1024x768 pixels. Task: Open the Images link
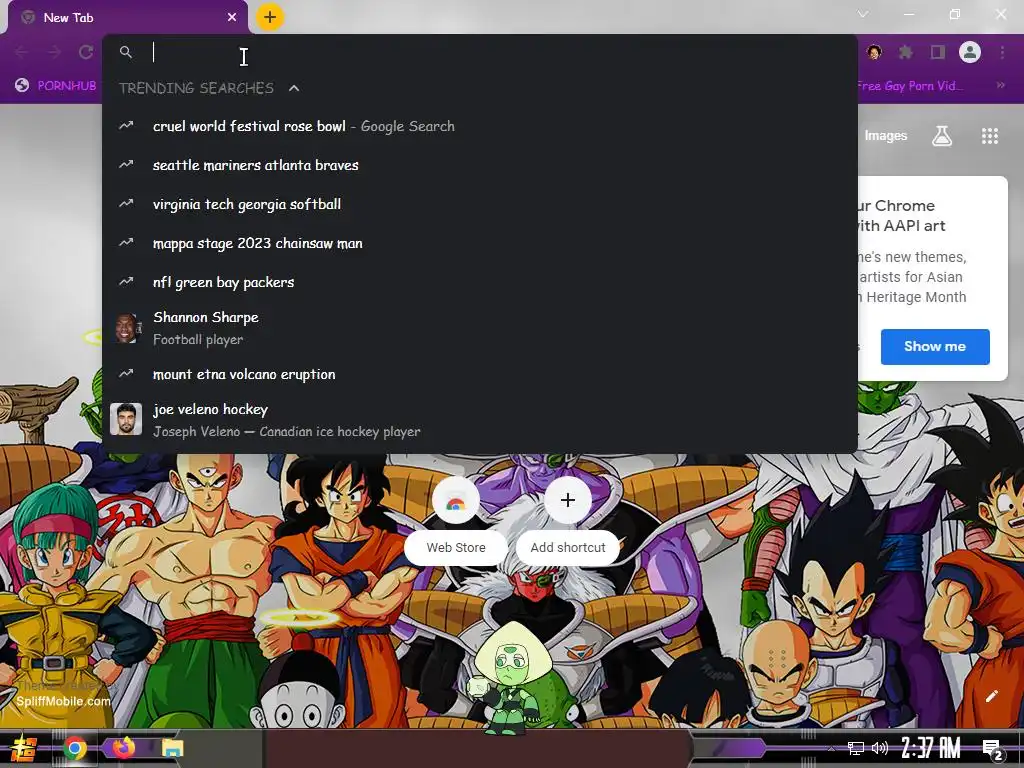point(886,136)
